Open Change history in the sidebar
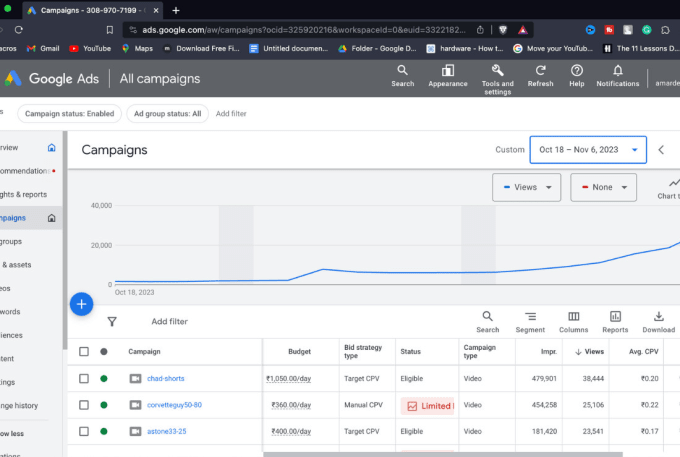This screenshot has width=680, height=457. (x=19, y=405)
